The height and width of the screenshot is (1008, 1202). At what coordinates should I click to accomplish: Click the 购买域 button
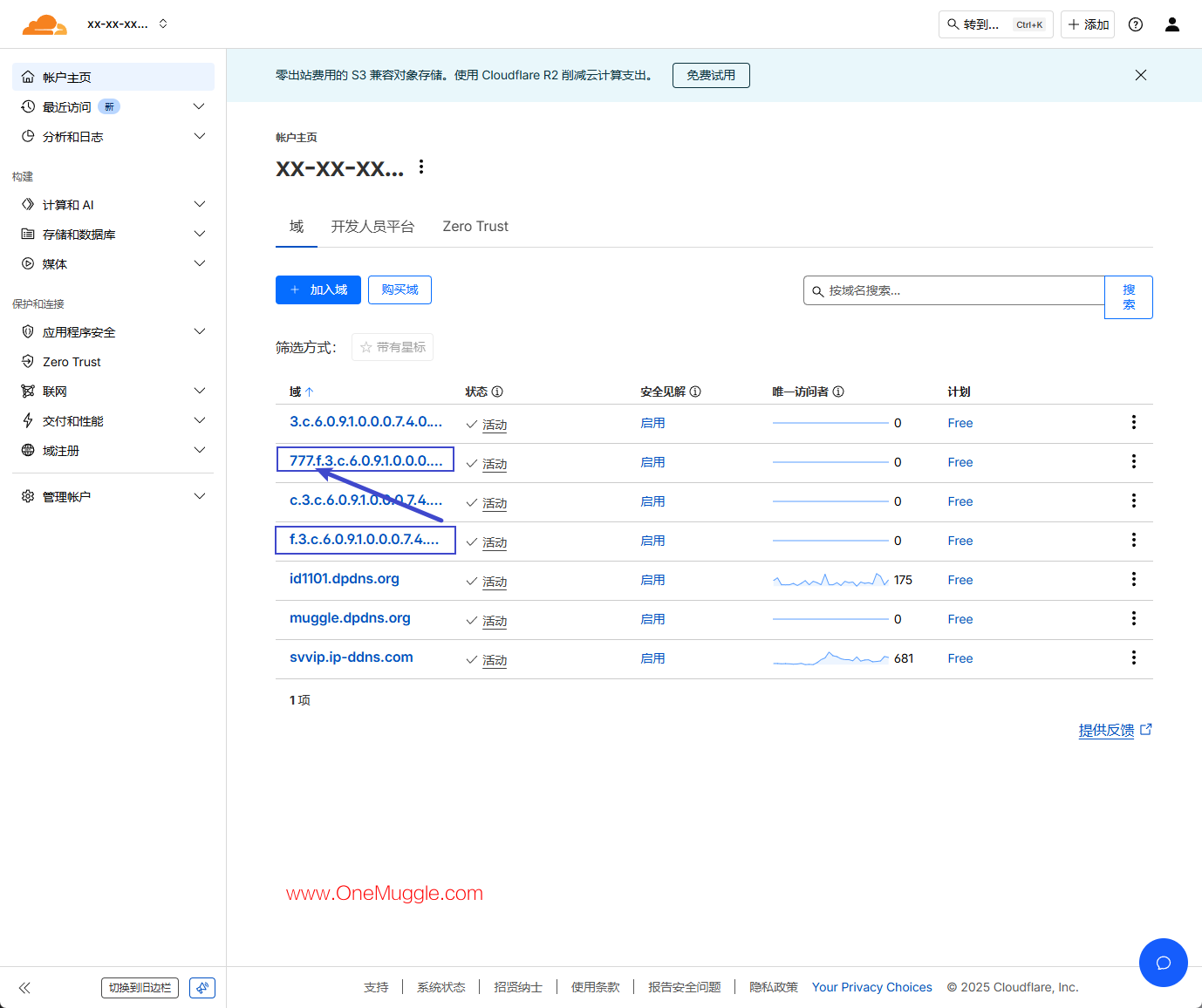coord(400,289)
